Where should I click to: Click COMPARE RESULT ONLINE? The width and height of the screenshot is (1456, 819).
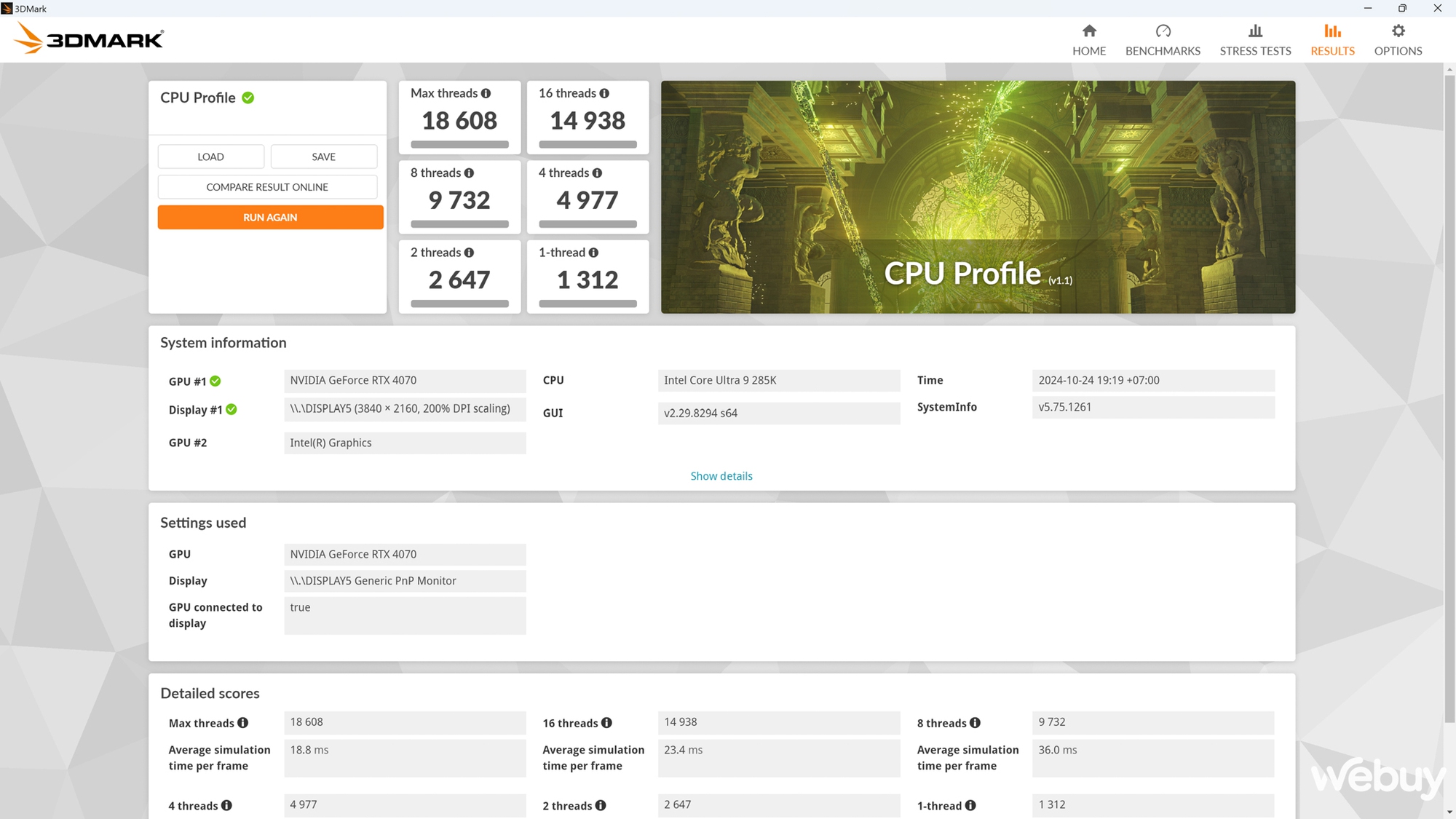(x=267, y=187)
